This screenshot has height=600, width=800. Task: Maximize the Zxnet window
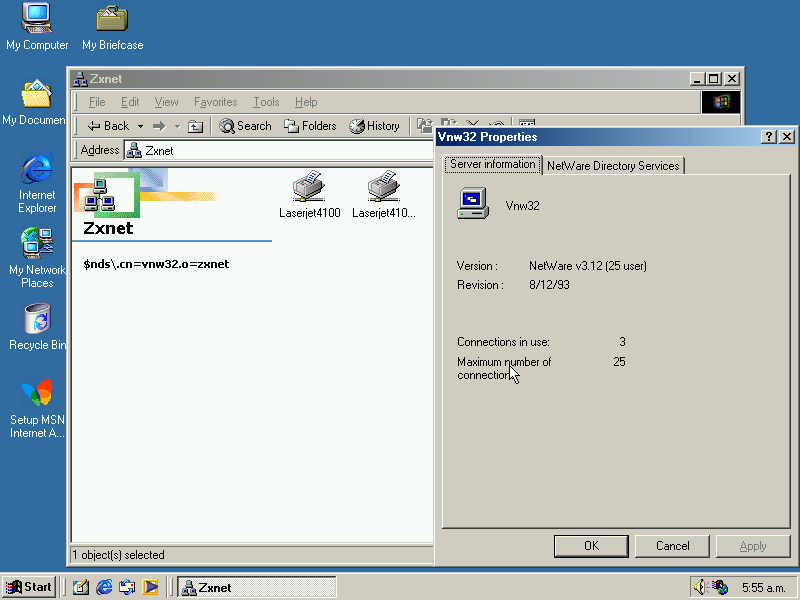click(714, 79)
